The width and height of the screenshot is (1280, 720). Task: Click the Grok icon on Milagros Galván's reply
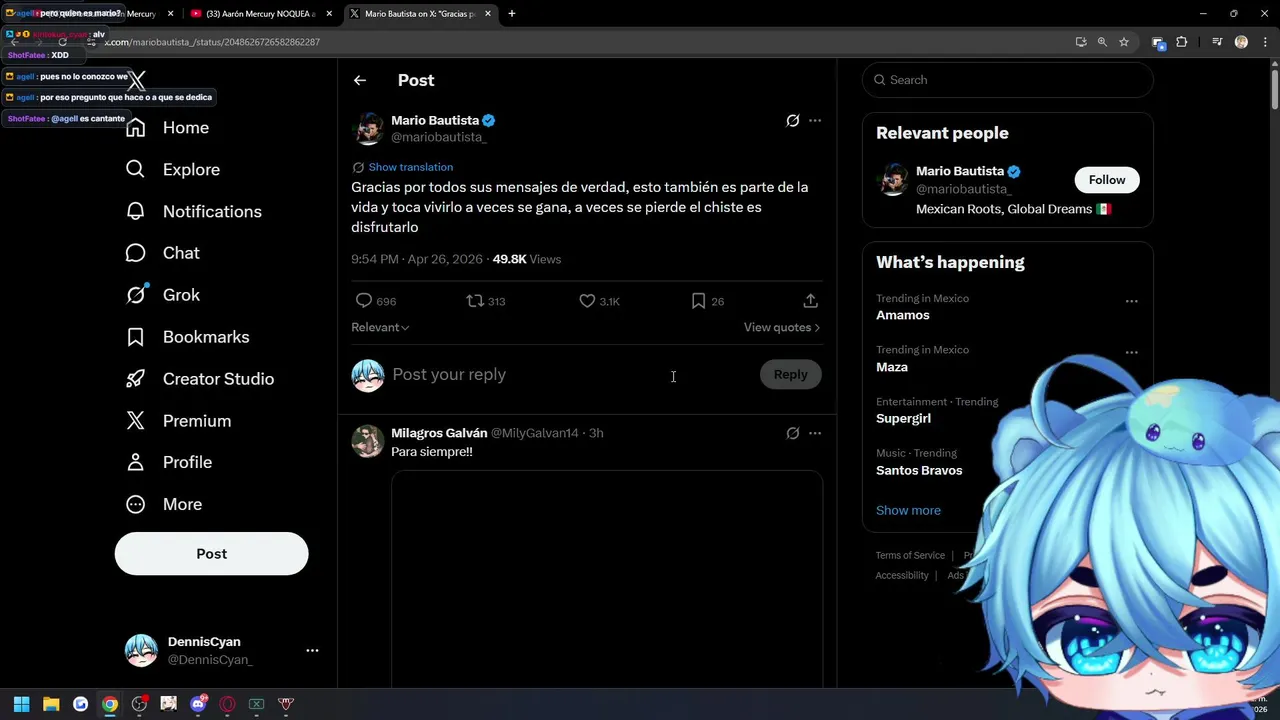(x=793, y=433)
